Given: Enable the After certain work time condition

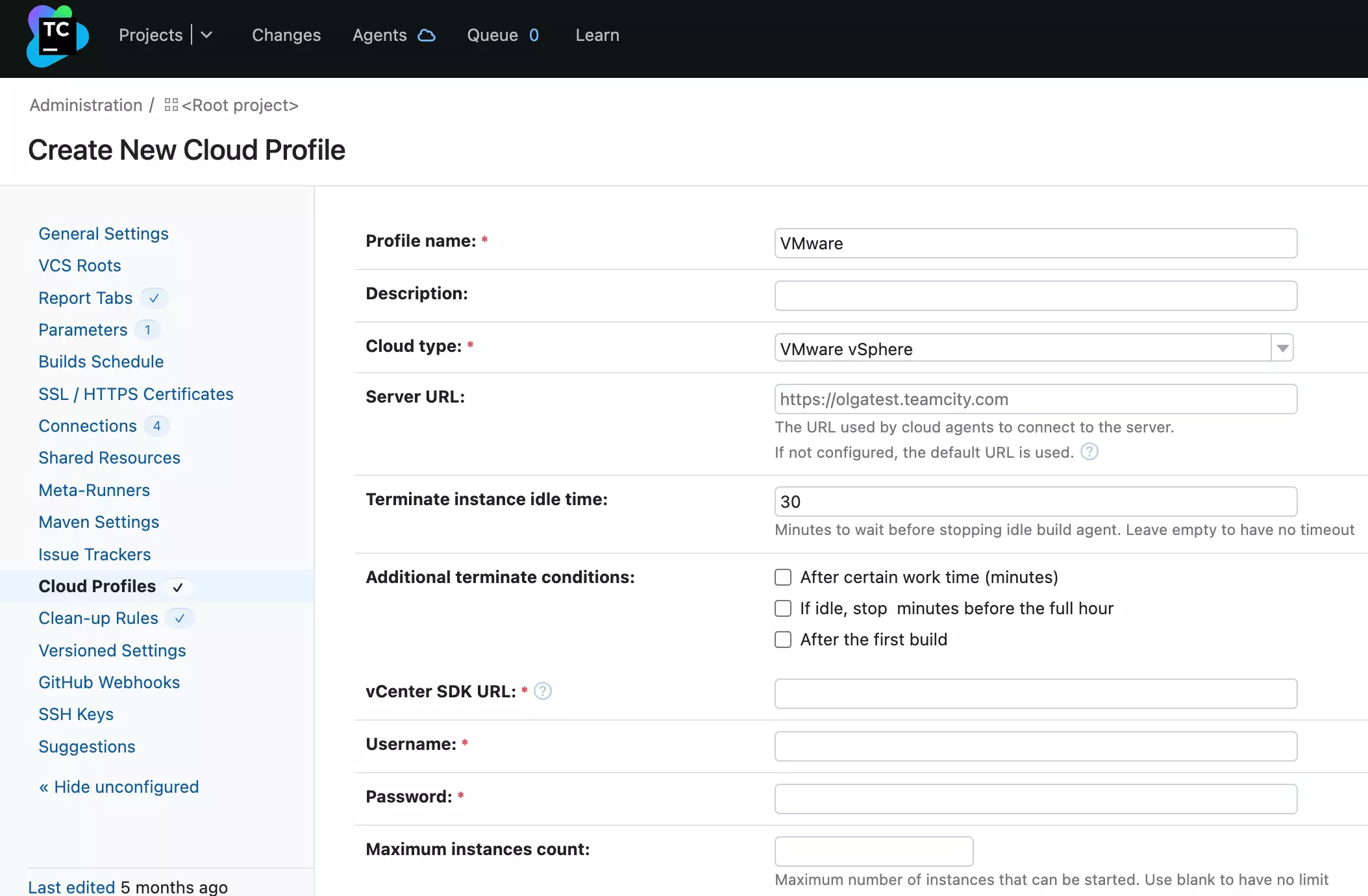Looking at the screenshot, I should (782, 577).
